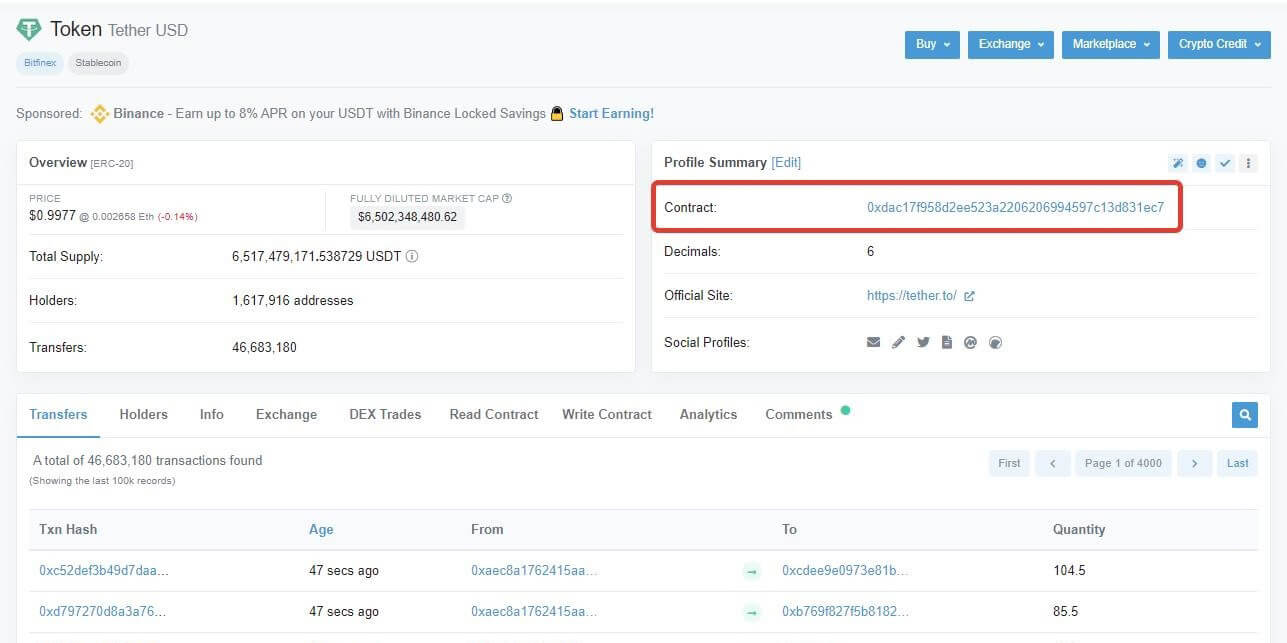Open the whitepaper document icon

click(946, 342)
